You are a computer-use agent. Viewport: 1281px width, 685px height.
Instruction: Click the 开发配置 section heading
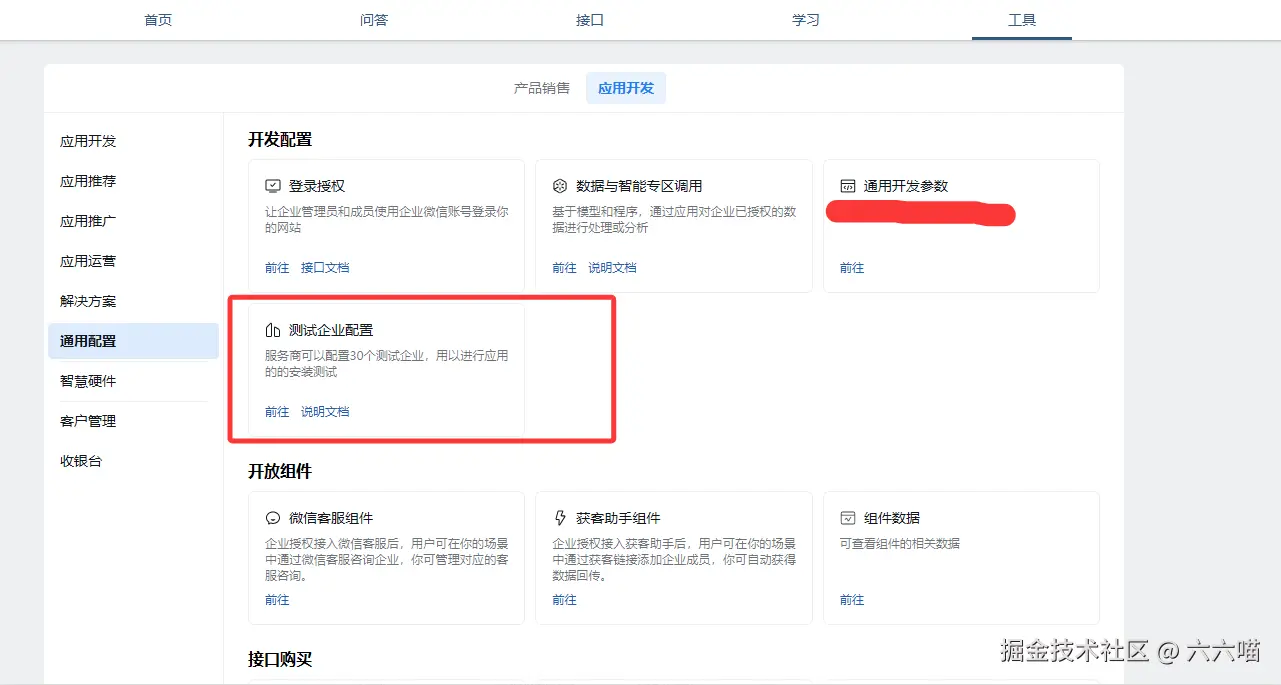pyautogui.click(x=280, y=139)
